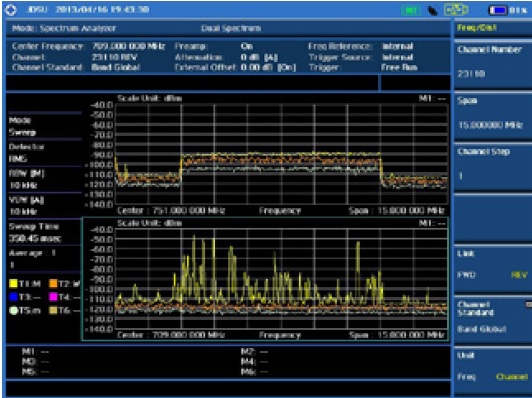Select the yellow T1 trace marker

click(13, 284)
